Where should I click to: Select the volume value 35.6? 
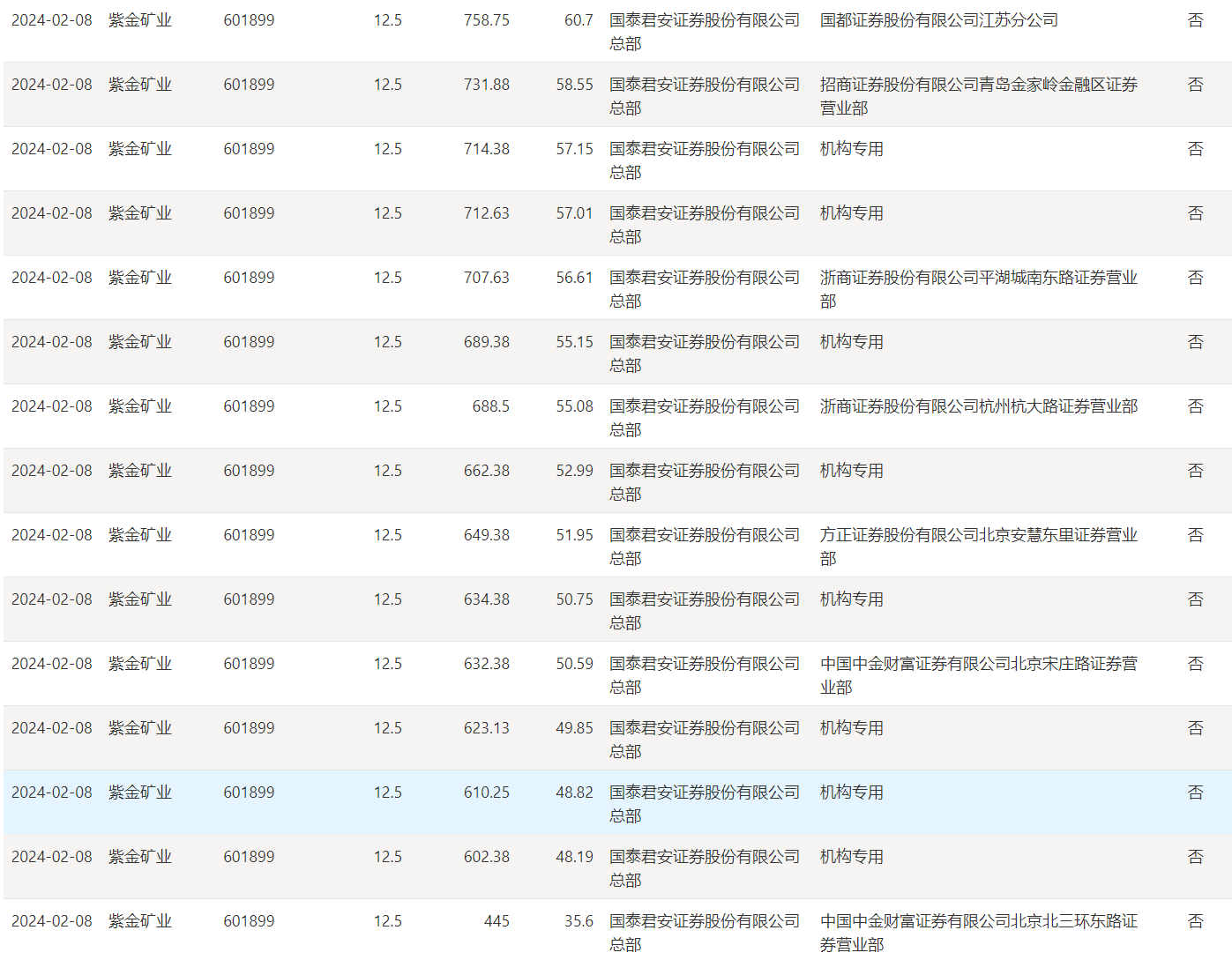579,921
